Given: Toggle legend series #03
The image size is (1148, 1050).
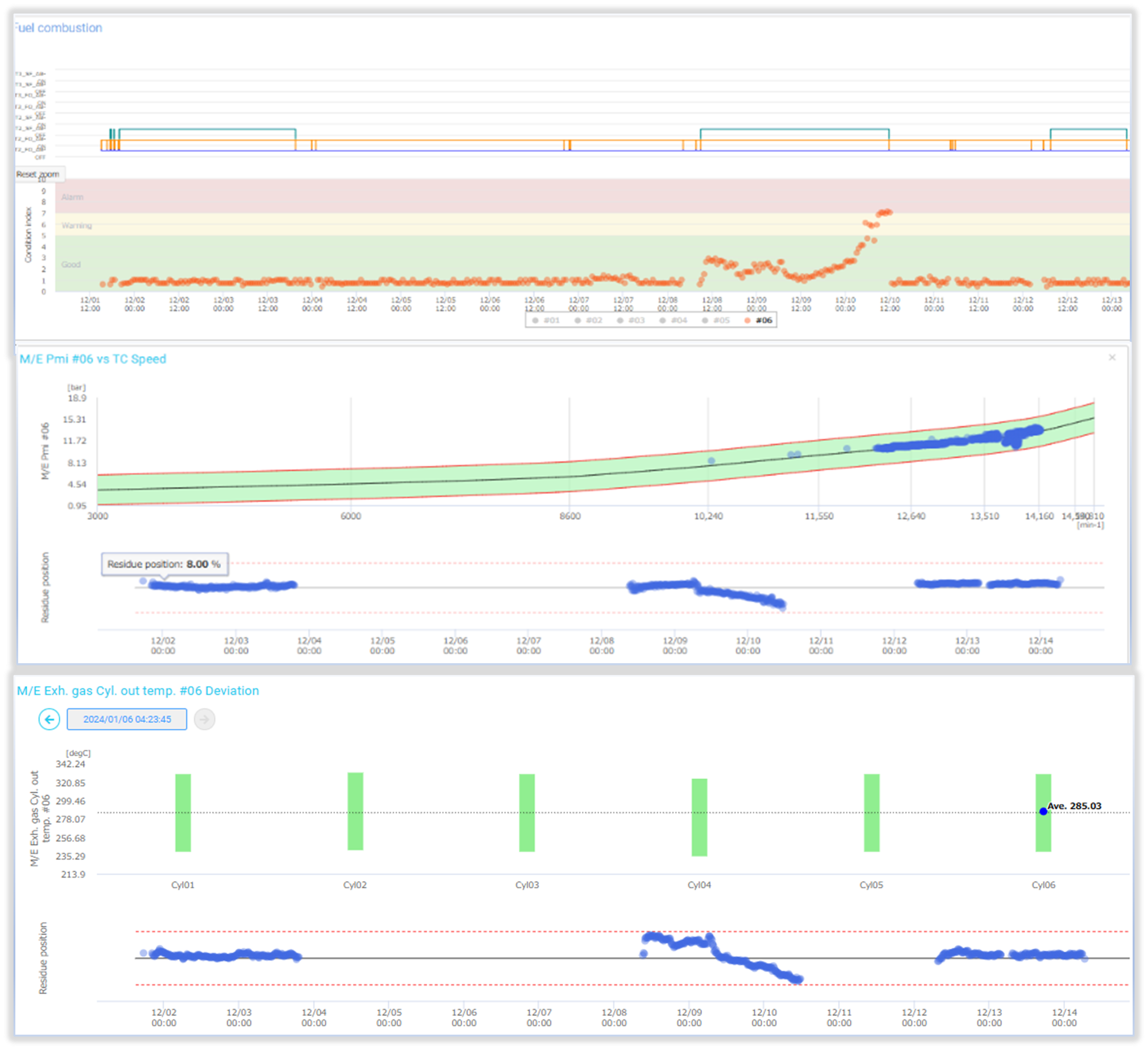Looking at the screenshot, I should (631, 321).
